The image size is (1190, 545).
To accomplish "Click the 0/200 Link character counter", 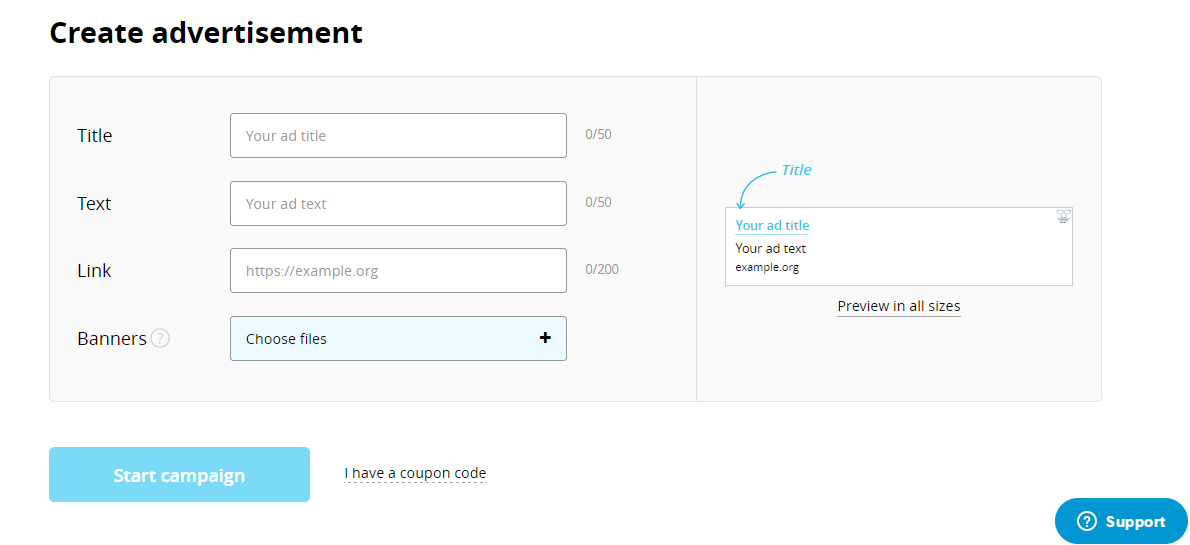I will [x=602, y=269].
